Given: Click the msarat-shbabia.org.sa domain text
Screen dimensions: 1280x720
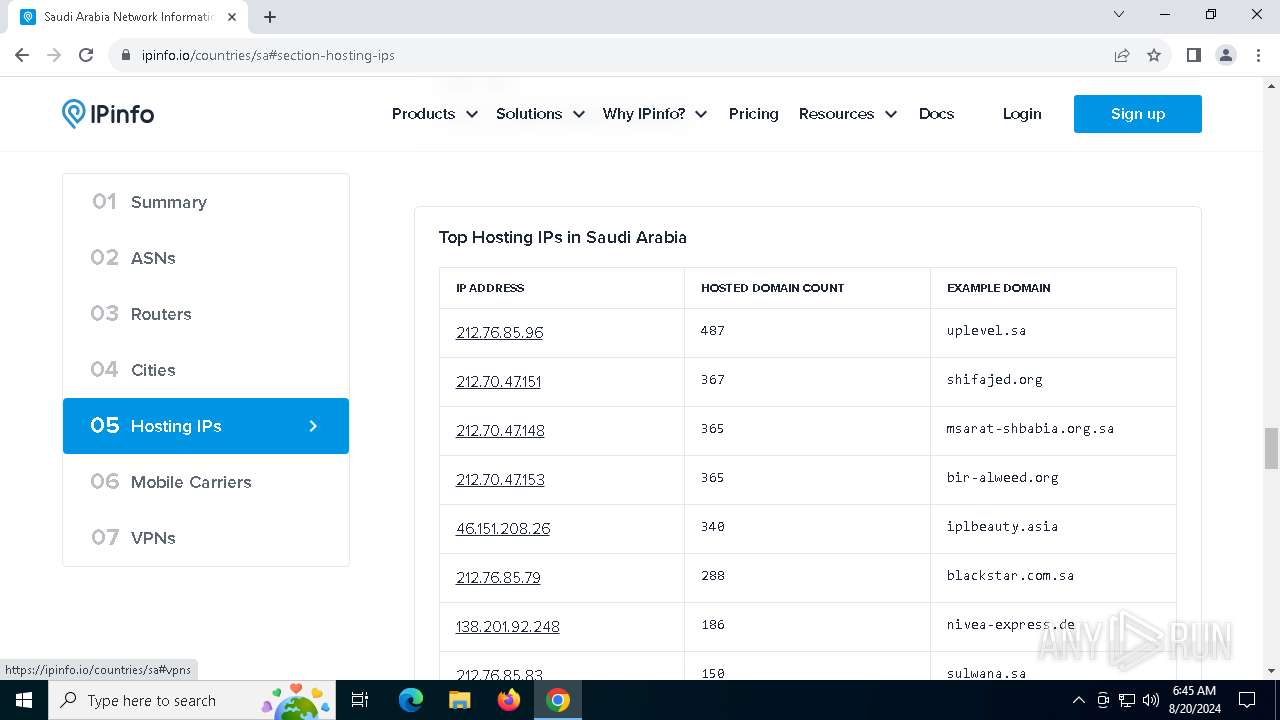Looking at the screenshot, I should coord(1030,428).
